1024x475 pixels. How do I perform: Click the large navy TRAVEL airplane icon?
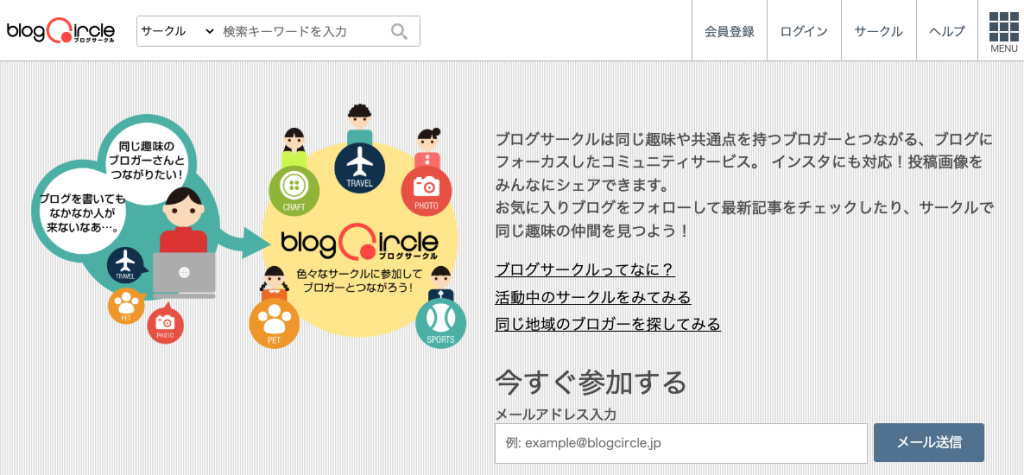point(359,167)
